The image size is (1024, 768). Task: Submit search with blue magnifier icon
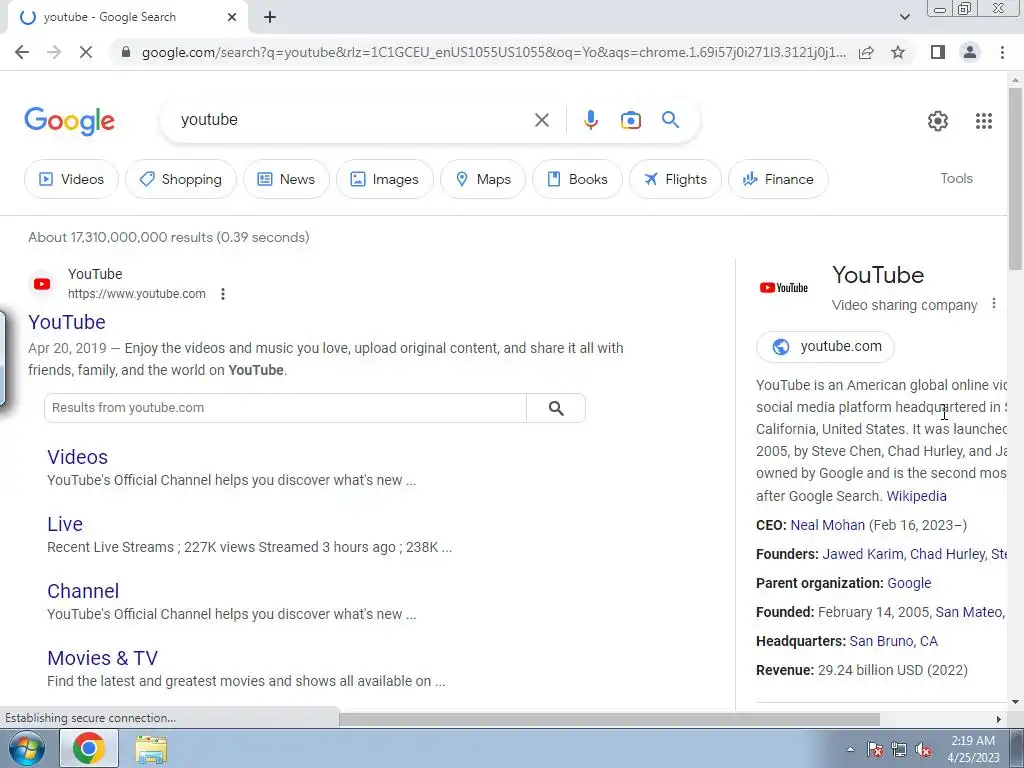(x=670, y=120)
